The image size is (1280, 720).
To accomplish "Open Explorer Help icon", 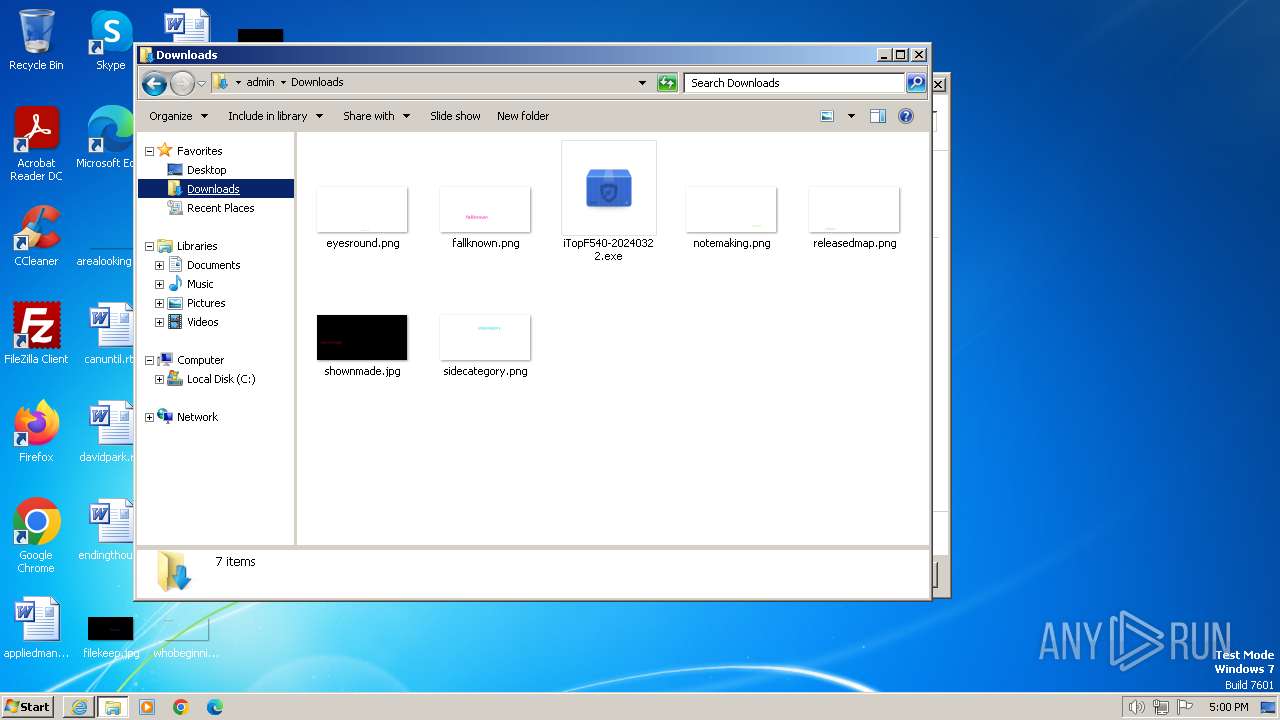I will point(906,116).
